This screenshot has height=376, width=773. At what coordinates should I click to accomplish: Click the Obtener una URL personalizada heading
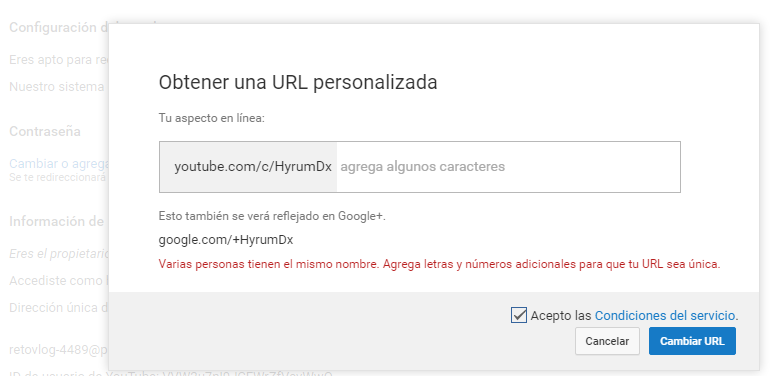[x=298, y=82]
